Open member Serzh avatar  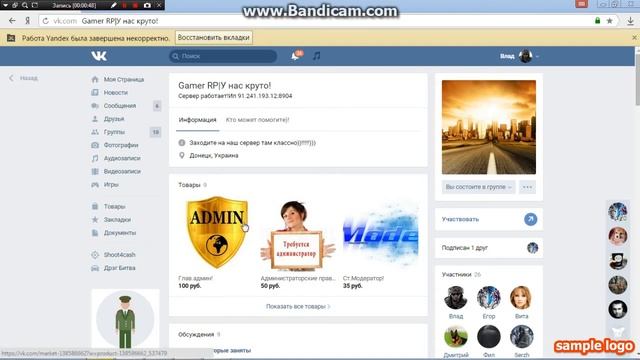pos(521,337)
